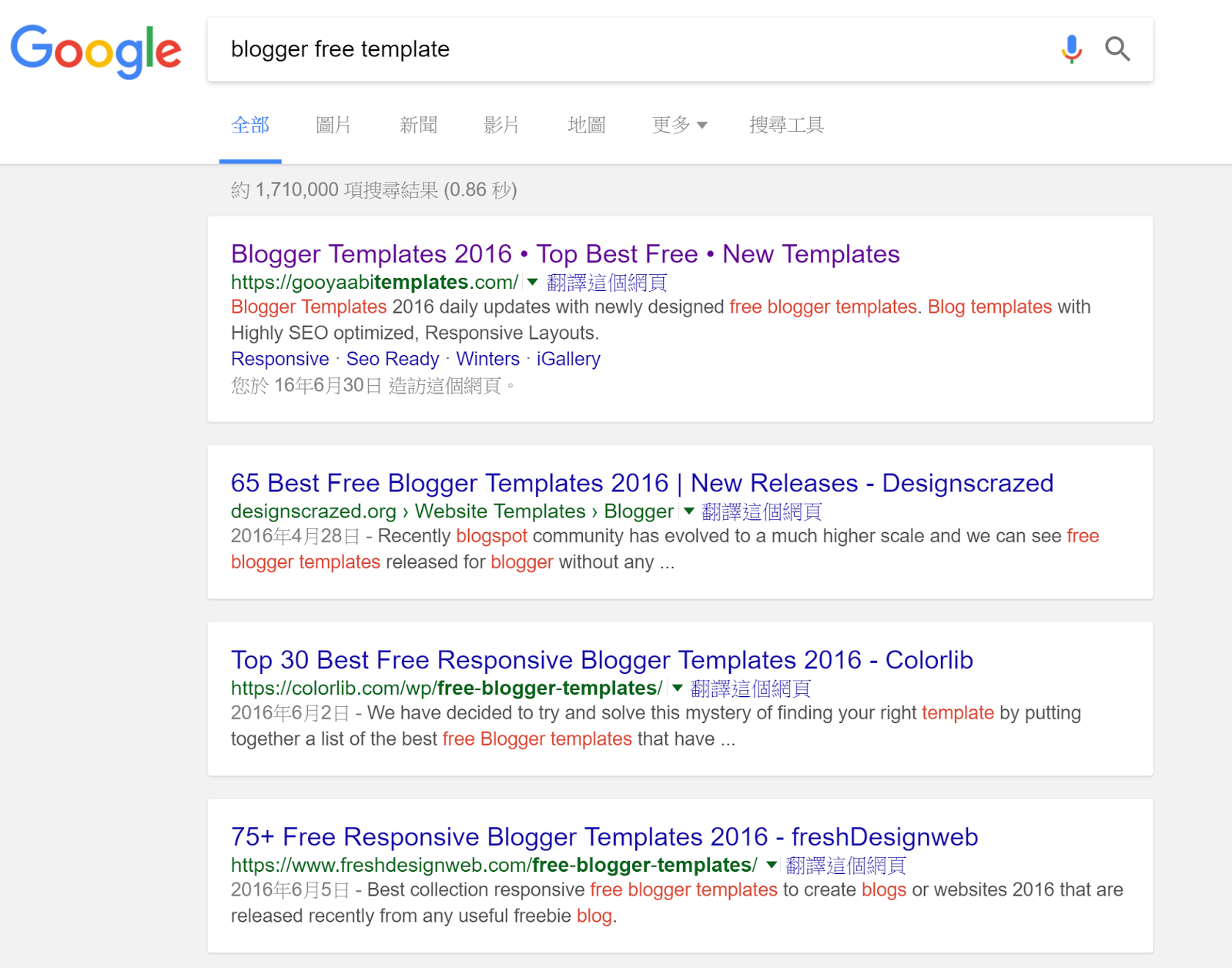
Task: Expand the dropdown arrow beside gooyaabitemplates.com URL
Action: click(x=532, y=282)
